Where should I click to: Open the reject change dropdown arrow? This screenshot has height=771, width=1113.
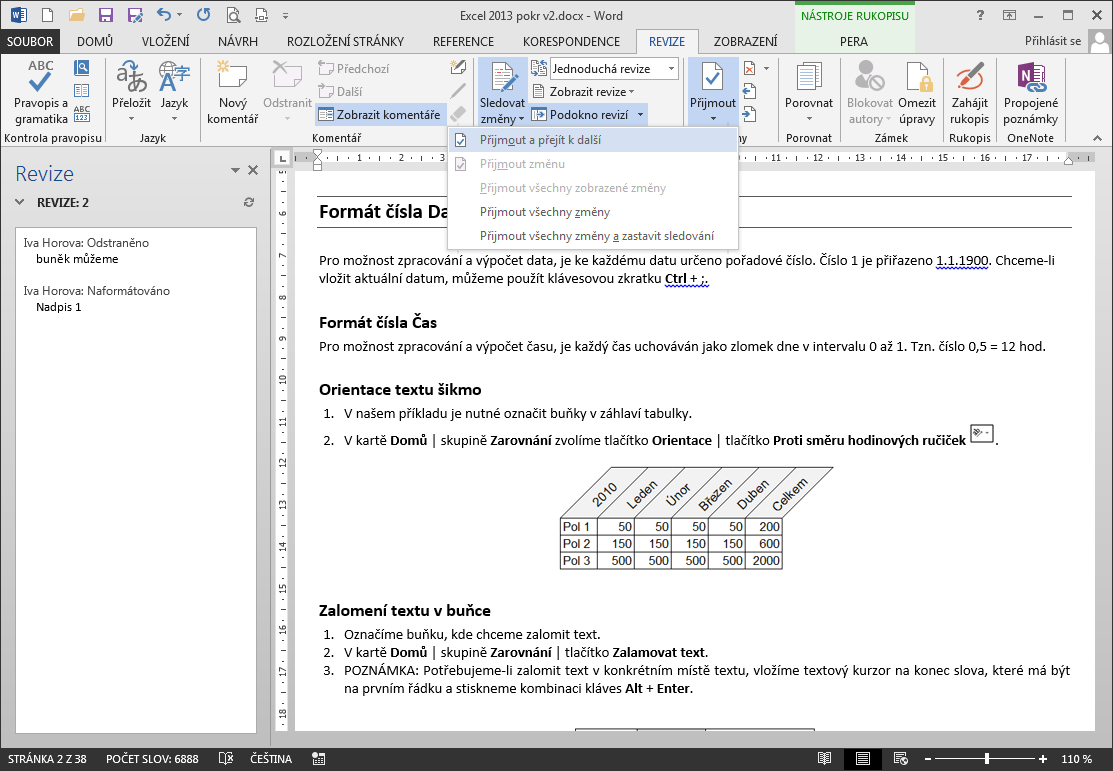(767, 68)
